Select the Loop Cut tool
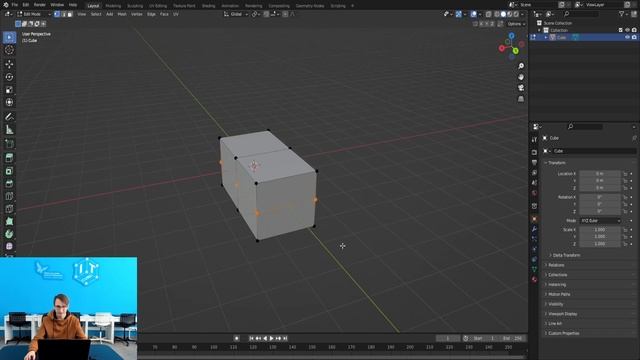 point(9,196)
